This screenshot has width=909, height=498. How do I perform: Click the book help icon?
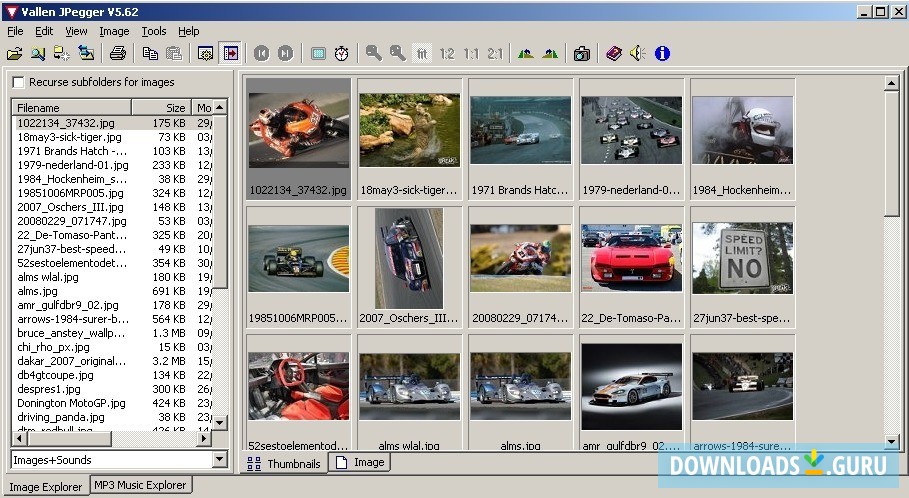click(x=613, y=53)
